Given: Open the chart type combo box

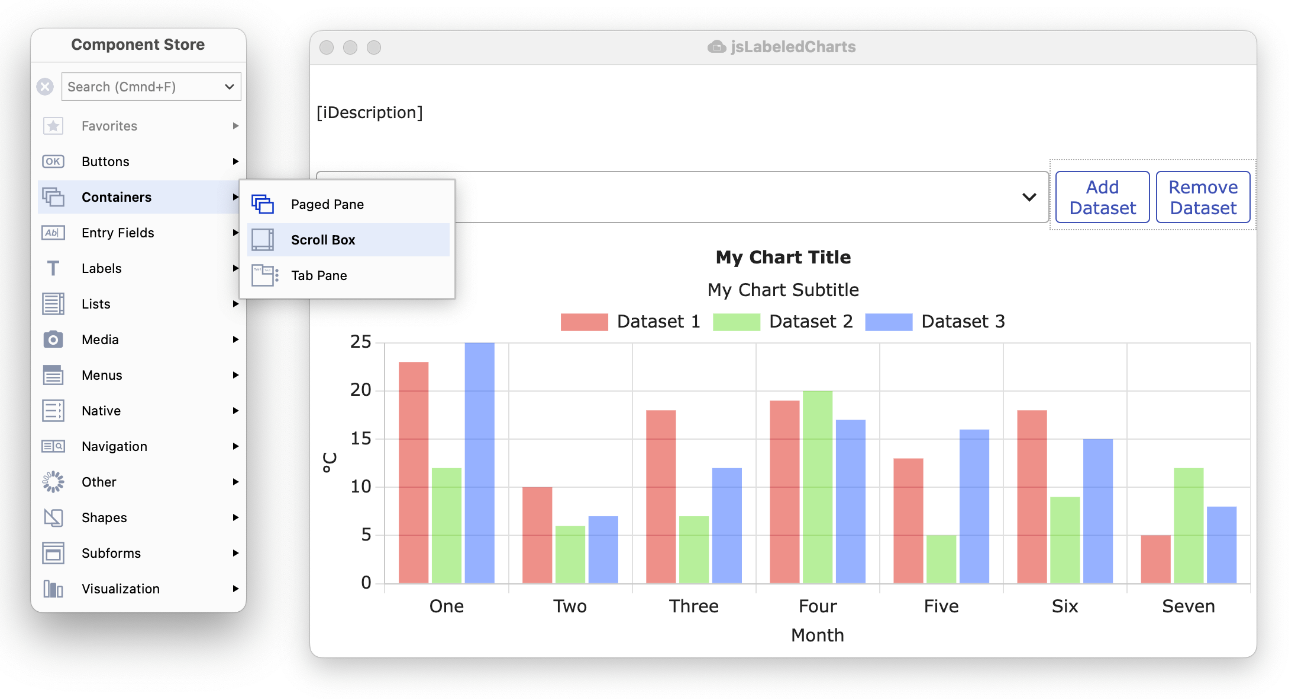Looking at the screenshot, I should pos(682,197).
